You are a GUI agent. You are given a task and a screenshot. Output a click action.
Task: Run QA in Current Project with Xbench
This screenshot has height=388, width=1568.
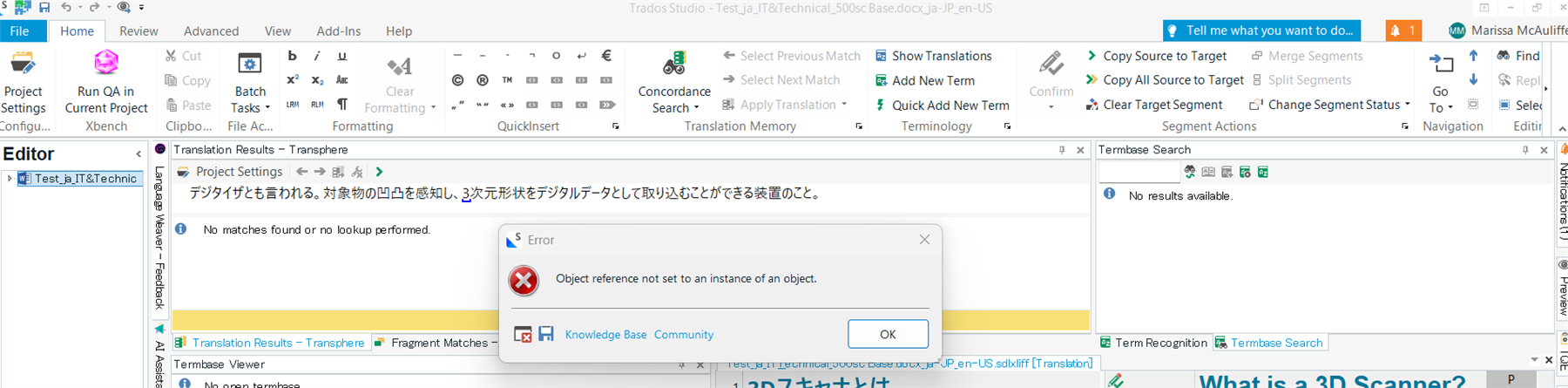tap(106, 82)
